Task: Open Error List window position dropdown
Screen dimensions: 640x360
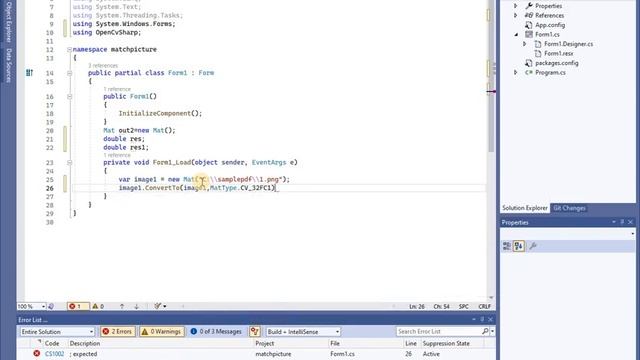Action: coord(474,320)
